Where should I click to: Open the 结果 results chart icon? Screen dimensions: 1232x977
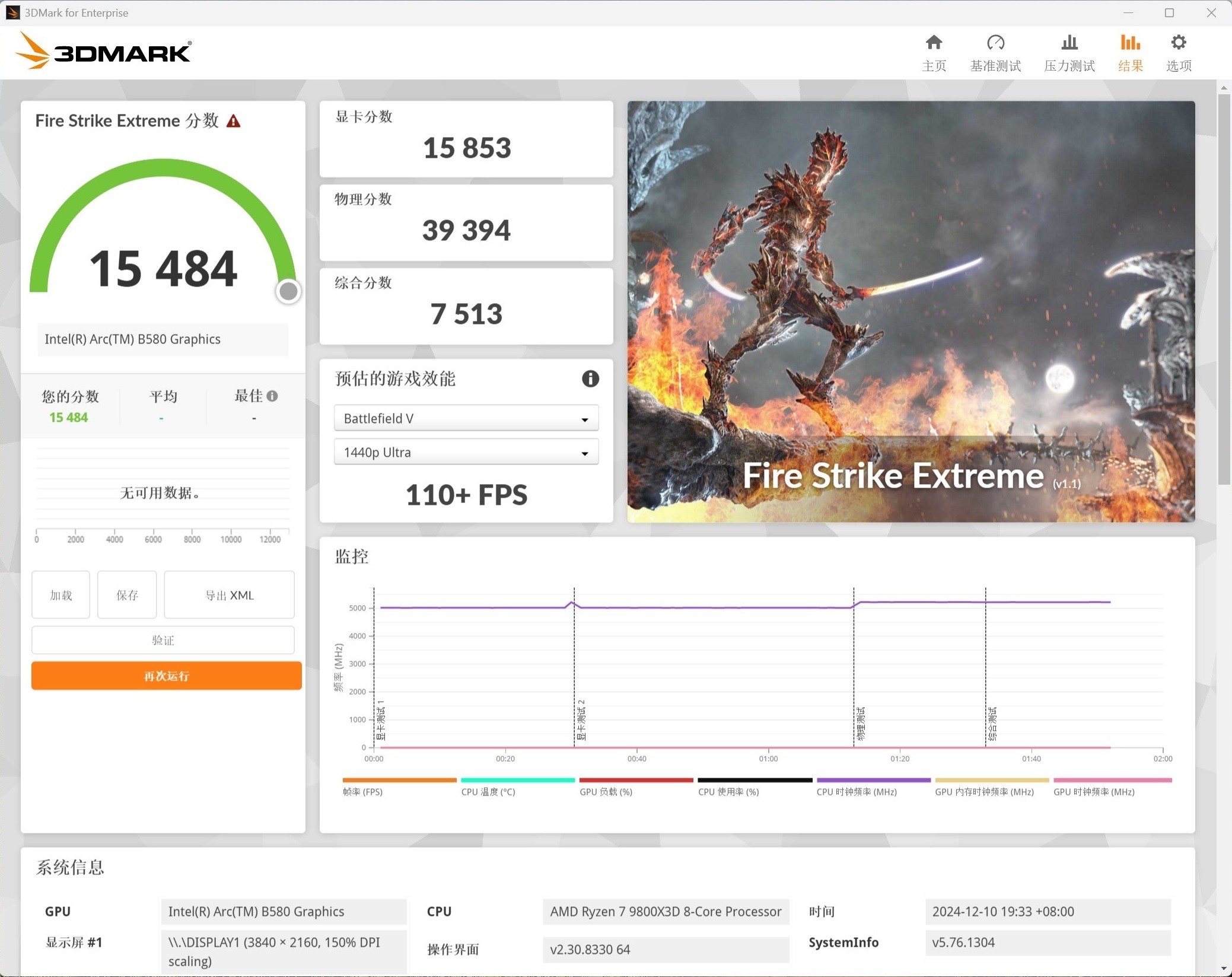point(1130,43)
